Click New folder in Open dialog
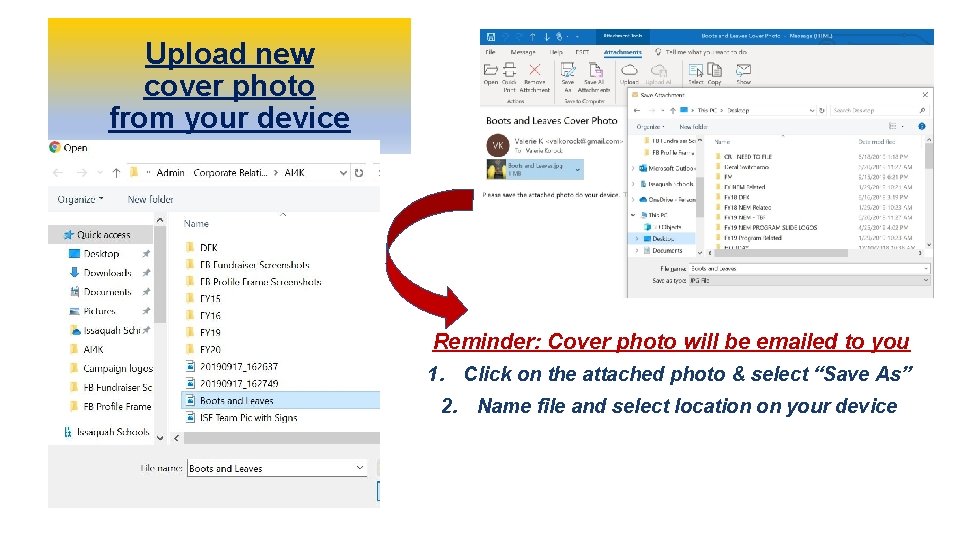This screenshot has width=960, height=540. [x=151, y=200]
